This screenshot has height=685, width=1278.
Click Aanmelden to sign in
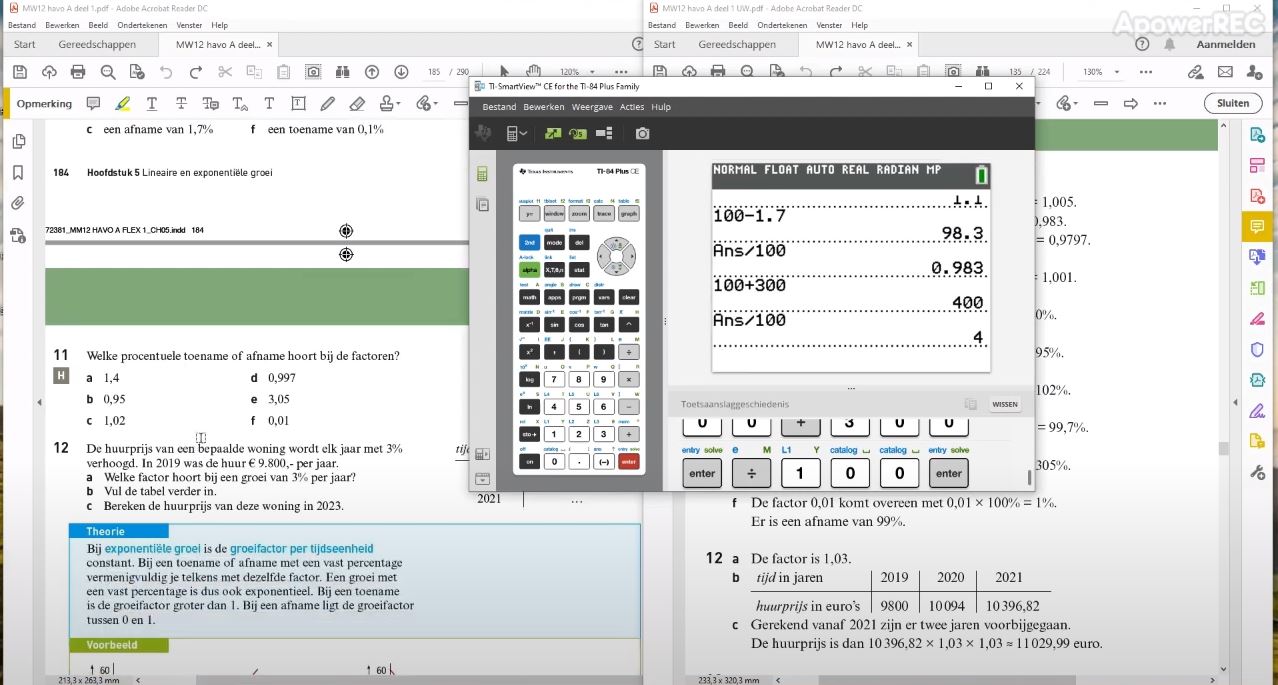click(x=1225, y=44)
